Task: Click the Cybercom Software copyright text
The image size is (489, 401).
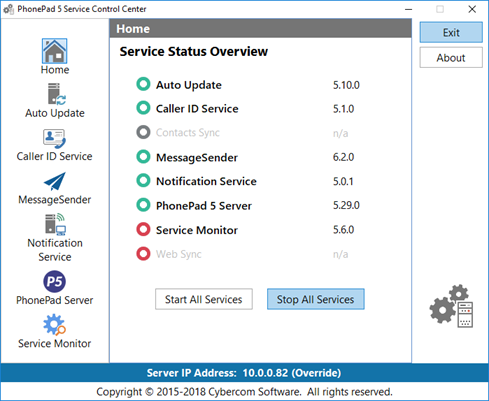Action: click(244, 392)
